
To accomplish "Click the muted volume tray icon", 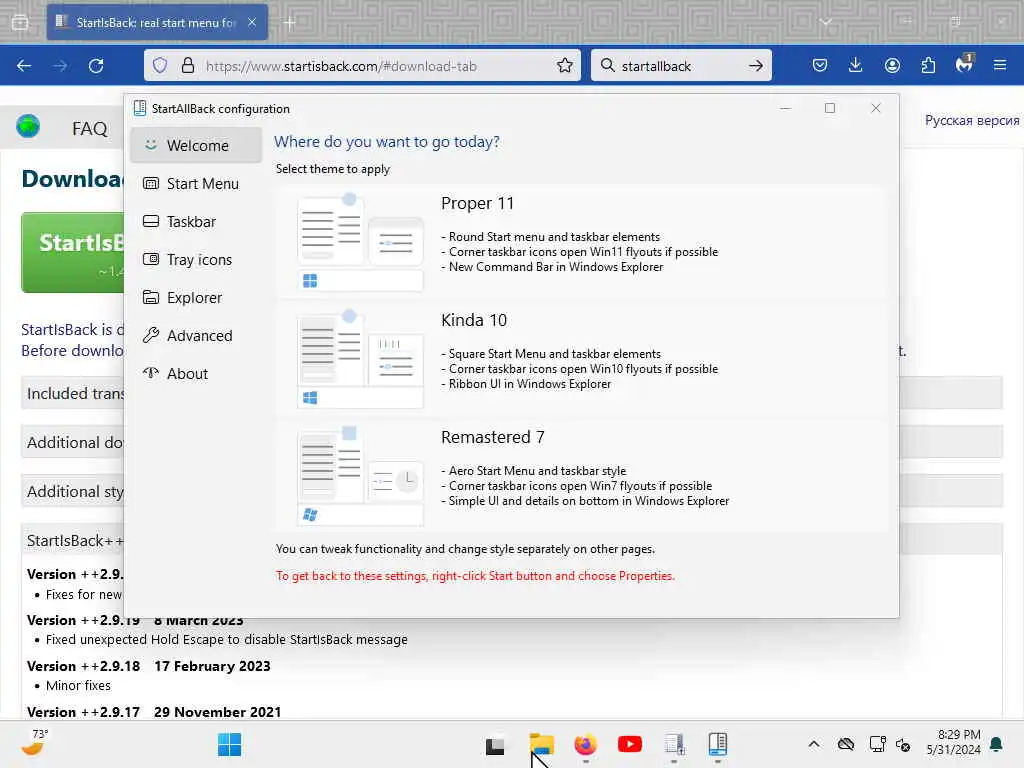I will [903, 744].
